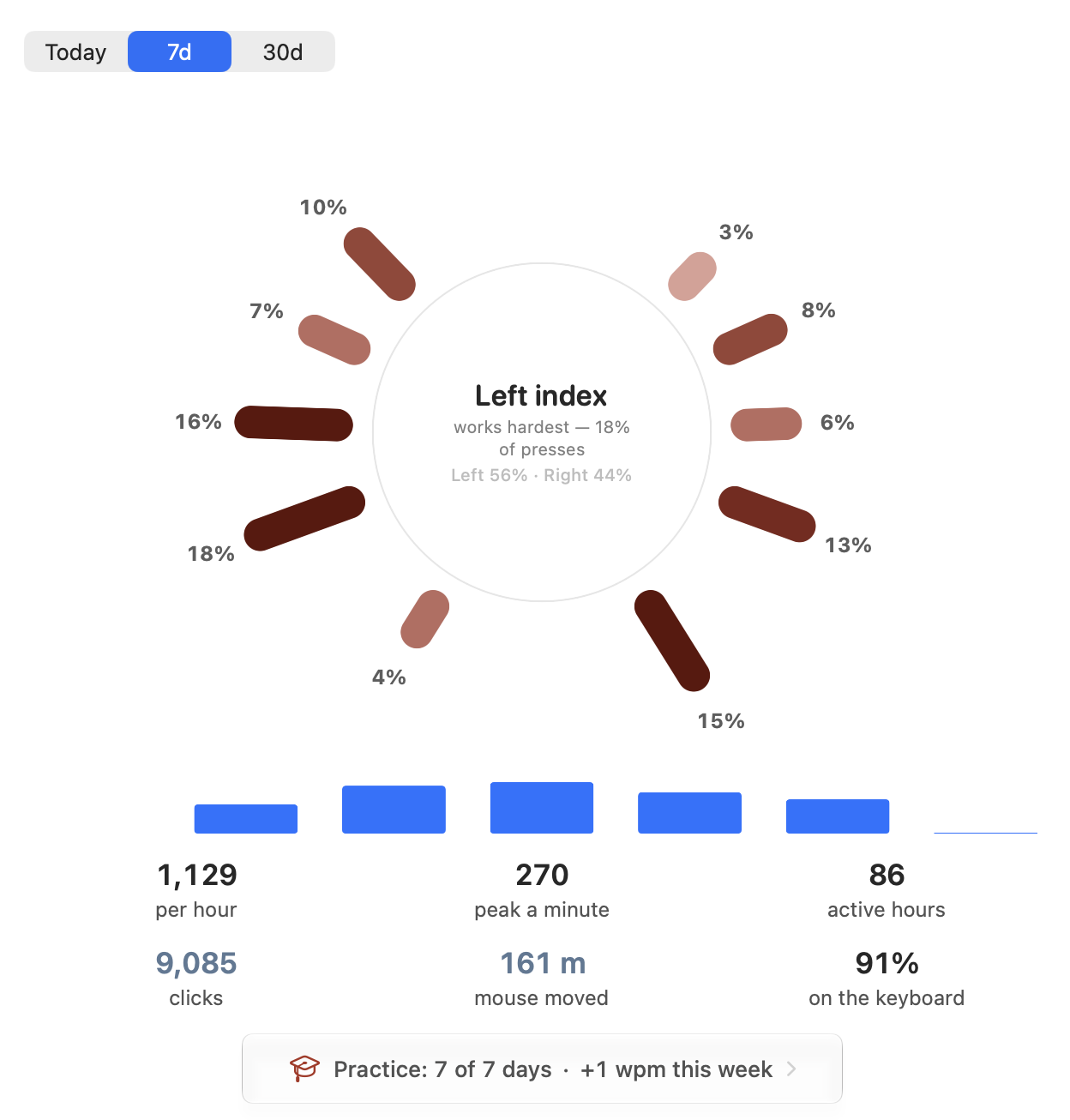Select the 7d time range tab
Viewport: 1070px width, 1120px height.
click(x=179, y=51)
